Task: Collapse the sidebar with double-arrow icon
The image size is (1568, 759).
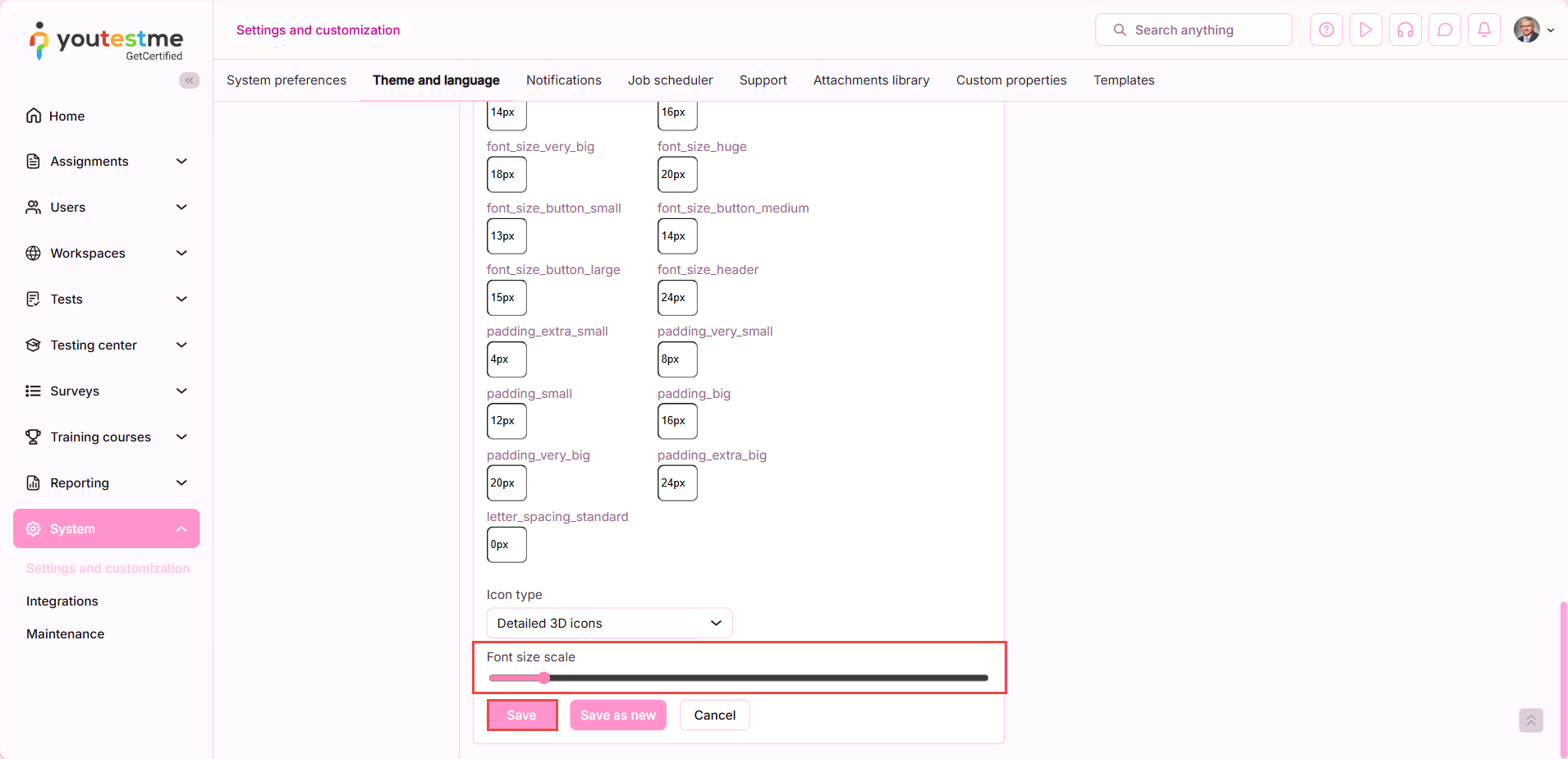Action: [x=189, y=80]
